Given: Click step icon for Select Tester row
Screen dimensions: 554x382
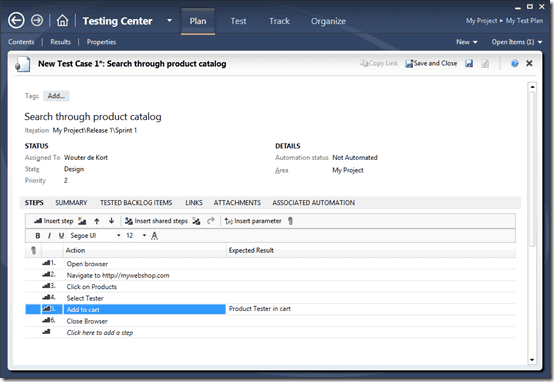Looking at the screenshot, I should pyautogui.click(x=46, y=297).
